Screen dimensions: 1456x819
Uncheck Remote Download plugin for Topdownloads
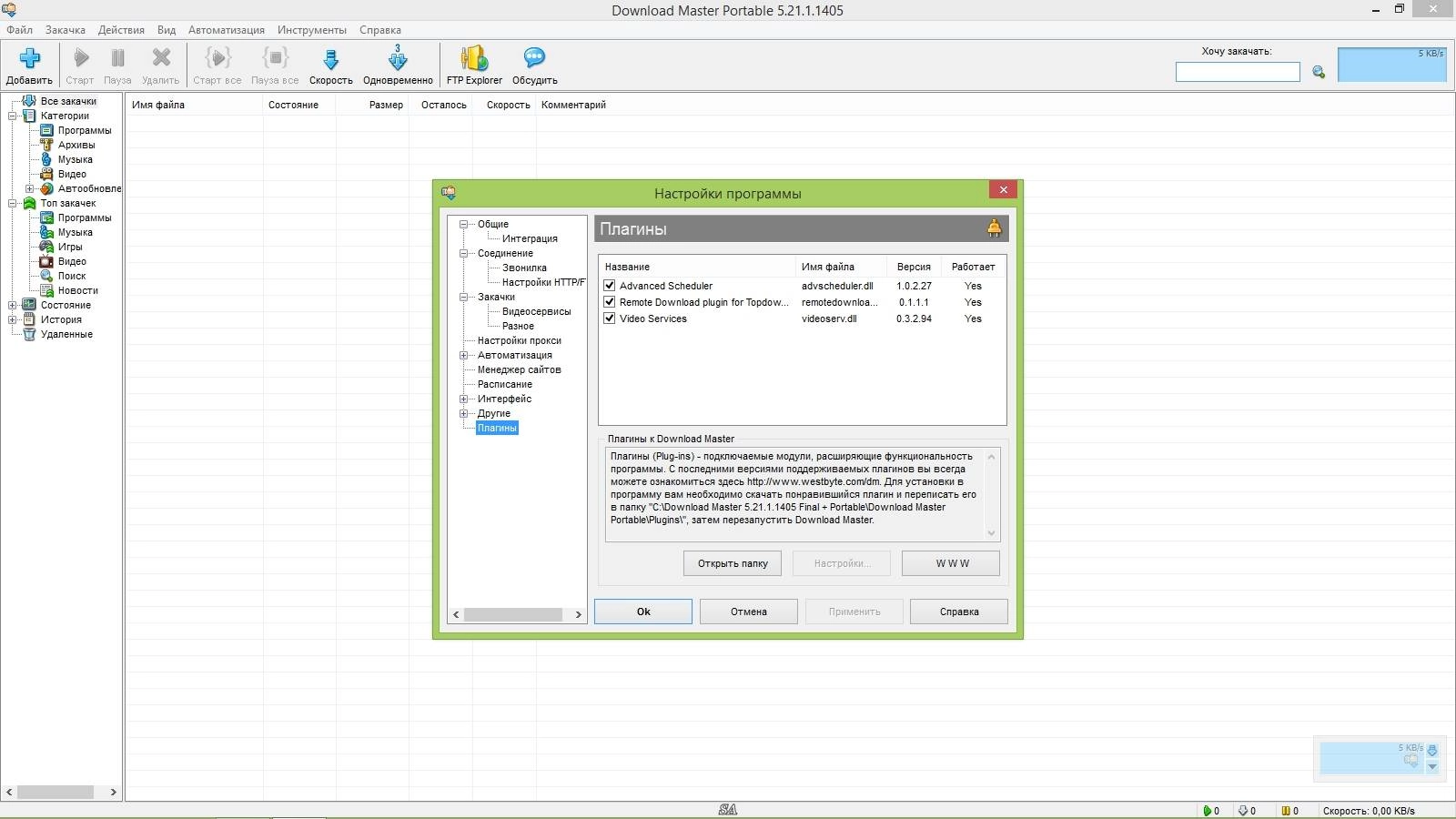click(x=610, y=302)
